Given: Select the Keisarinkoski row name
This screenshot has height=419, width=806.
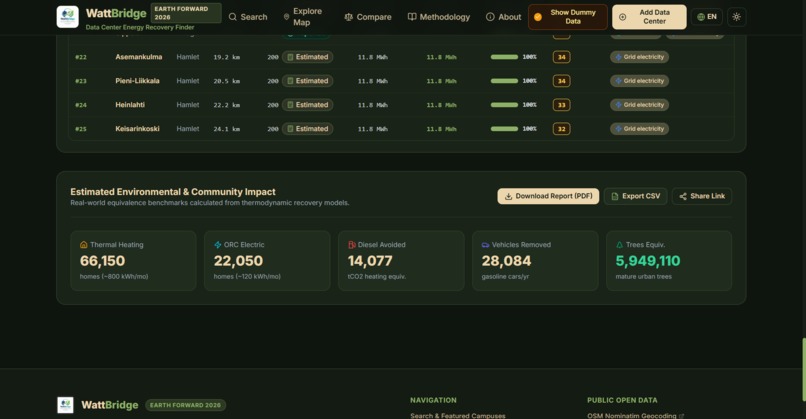Looking at the screenshot, I should 137,129.
